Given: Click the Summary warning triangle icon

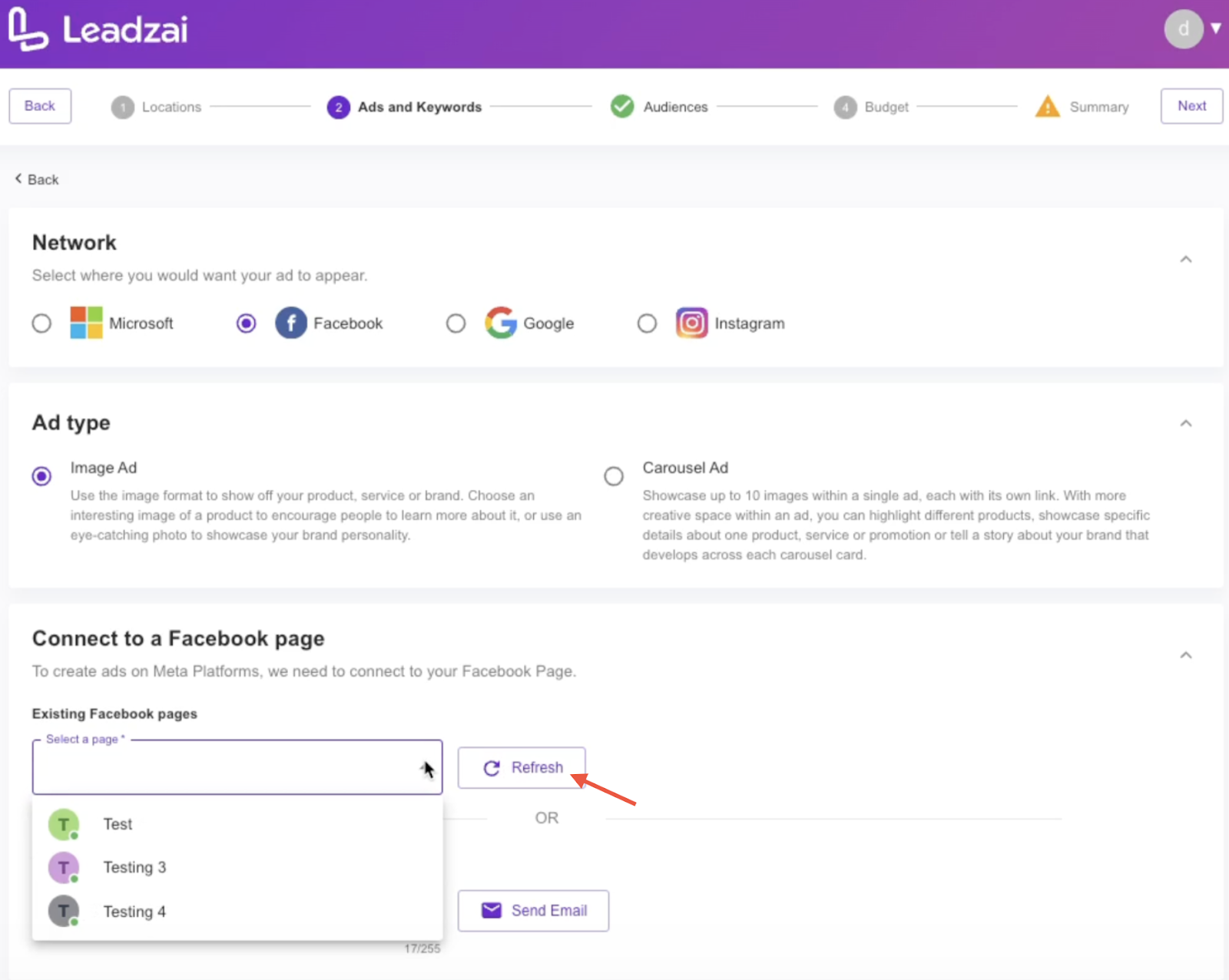Looking at the screenshot, I should [x=1048, y=106].
